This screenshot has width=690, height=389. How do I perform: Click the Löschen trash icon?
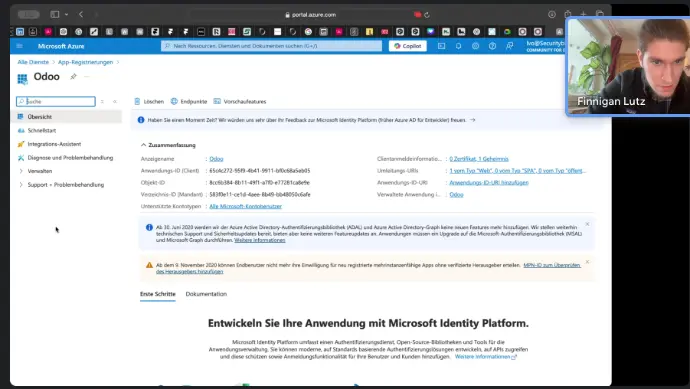tap(137, 101)
